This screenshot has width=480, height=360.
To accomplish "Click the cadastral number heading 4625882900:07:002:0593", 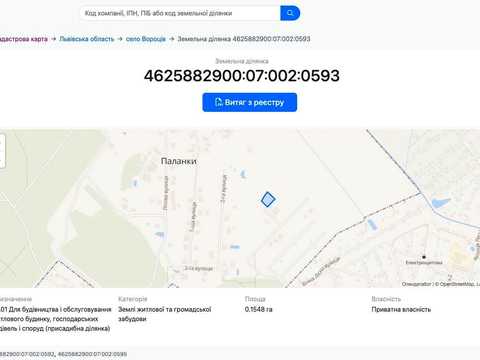I will (x=242, y=76).
